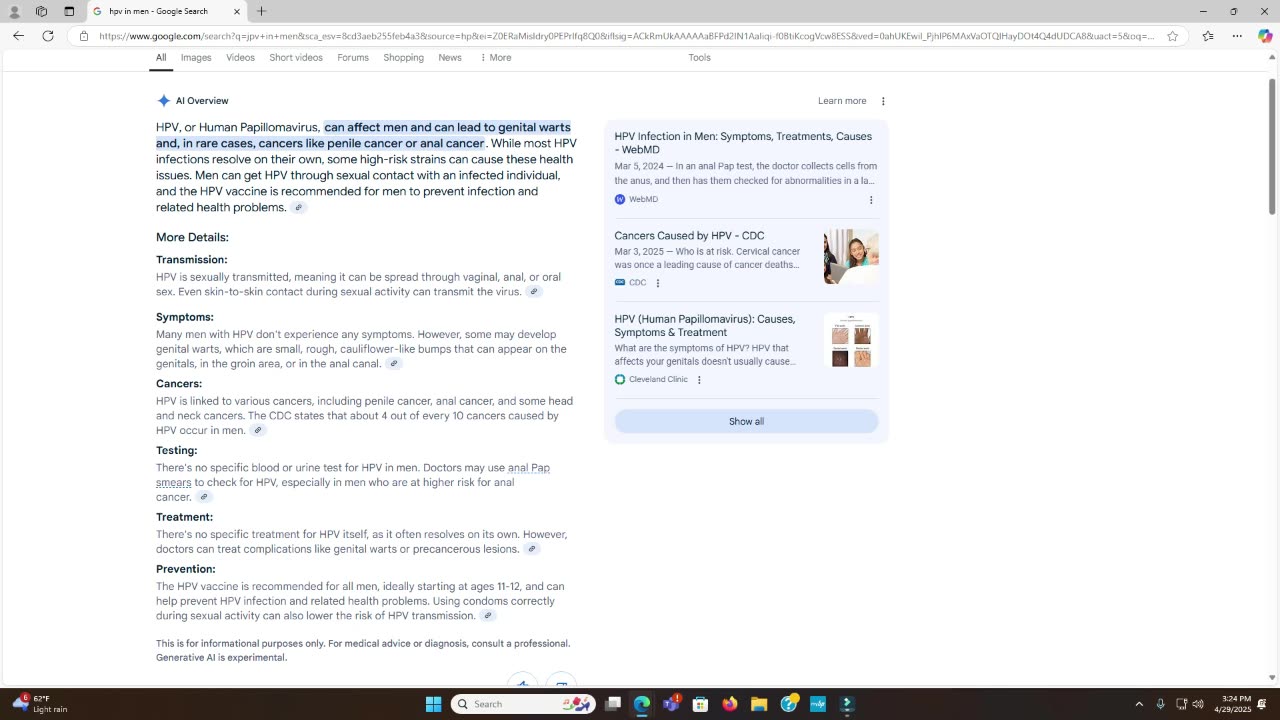This screenshot has height=720, width=1280.
Task: Open File Explorer from the taskbar
Action: (759, 704)
